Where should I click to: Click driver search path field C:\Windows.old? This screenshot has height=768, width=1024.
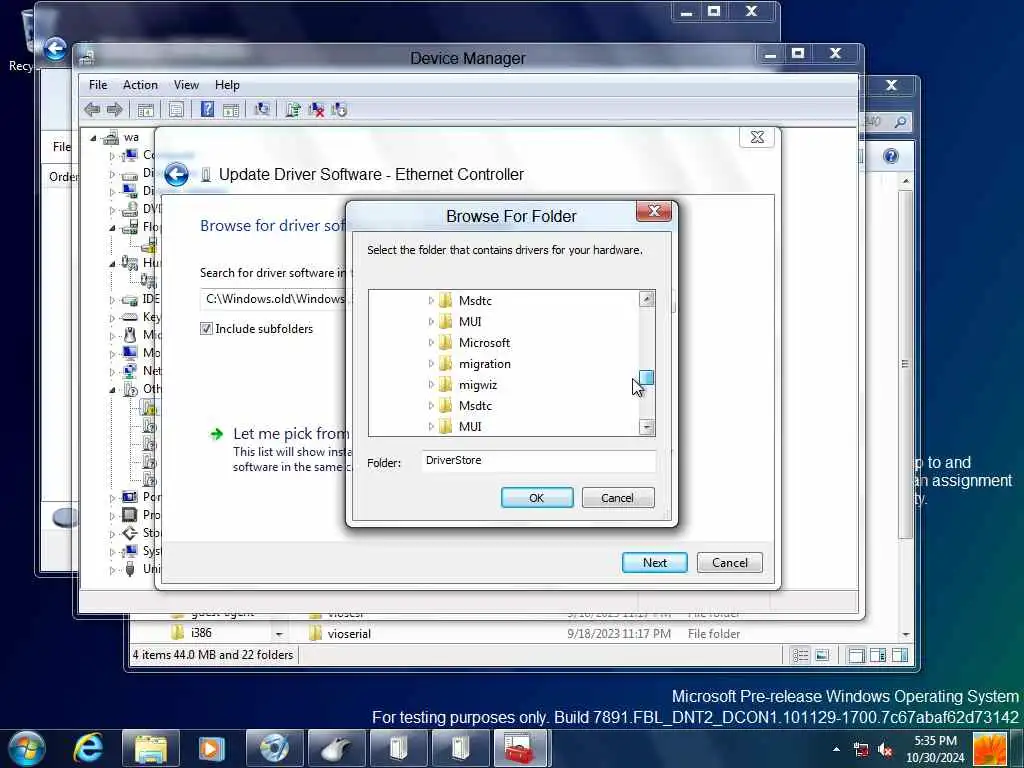pyautogui.click(x=278, y=299)
